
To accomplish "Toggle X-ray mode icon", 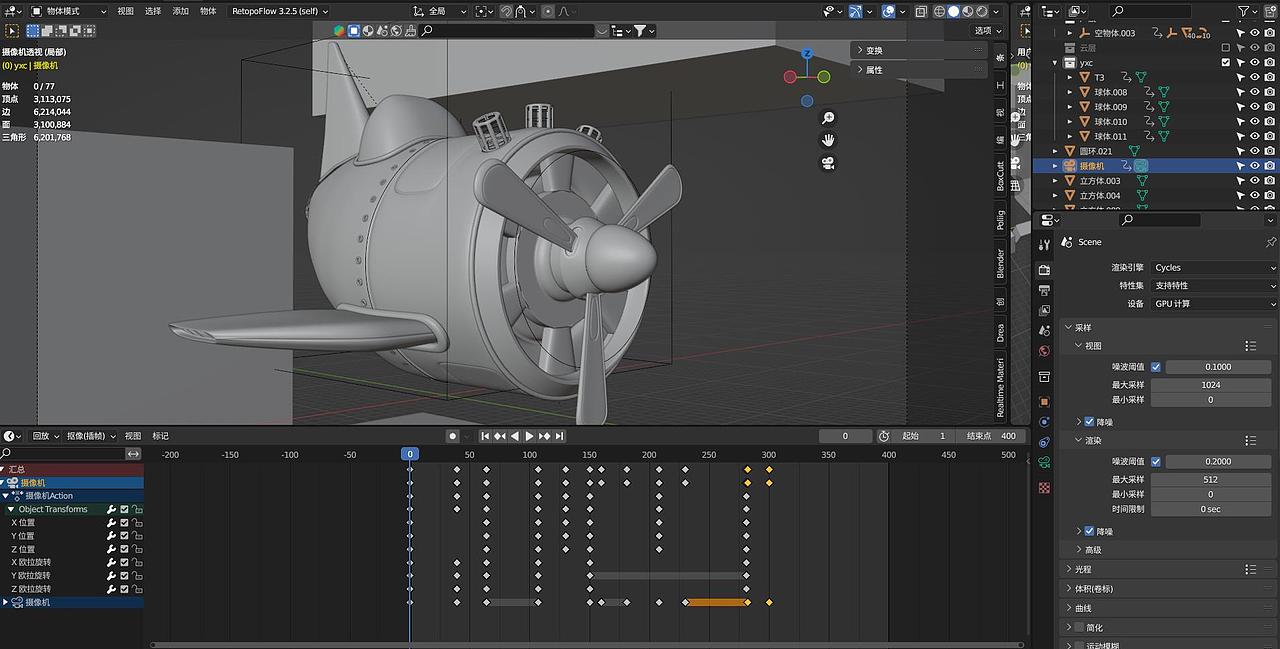I will point(921,11).
